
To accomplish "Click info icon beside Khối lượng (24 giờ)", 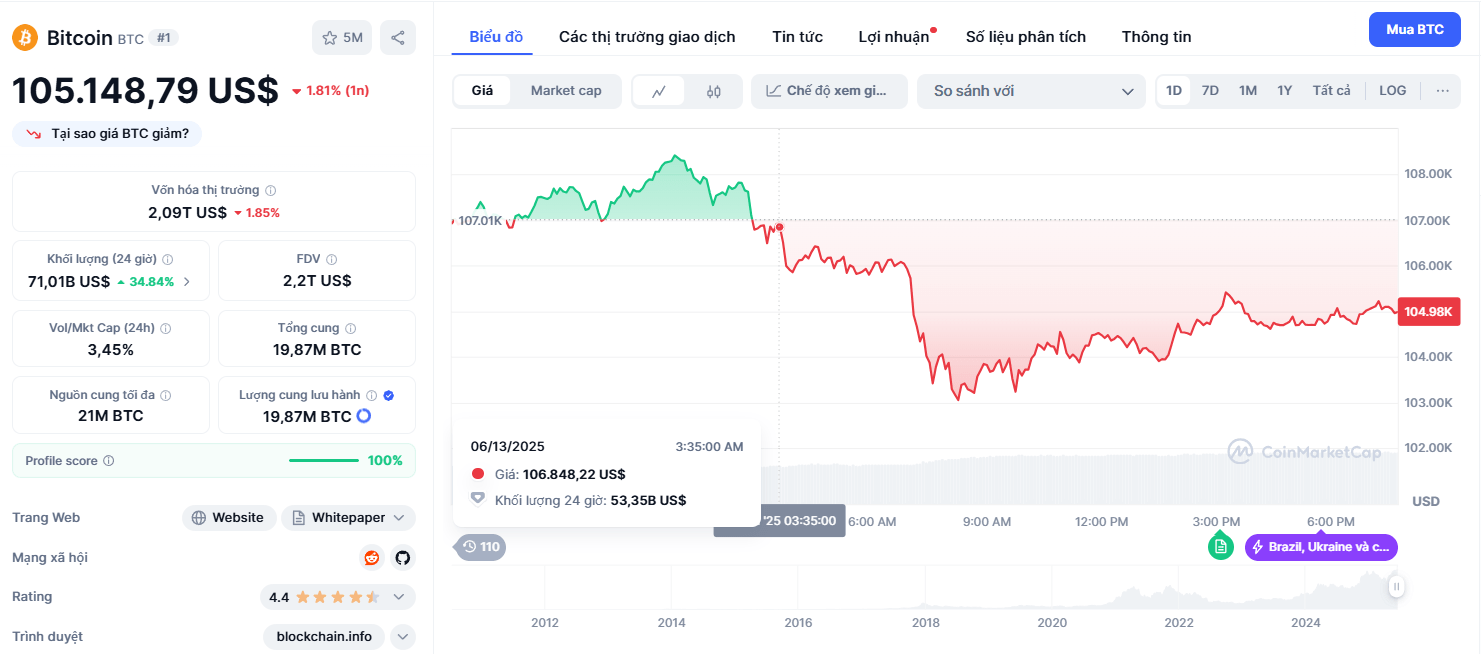I will click(x=167, y=259).
